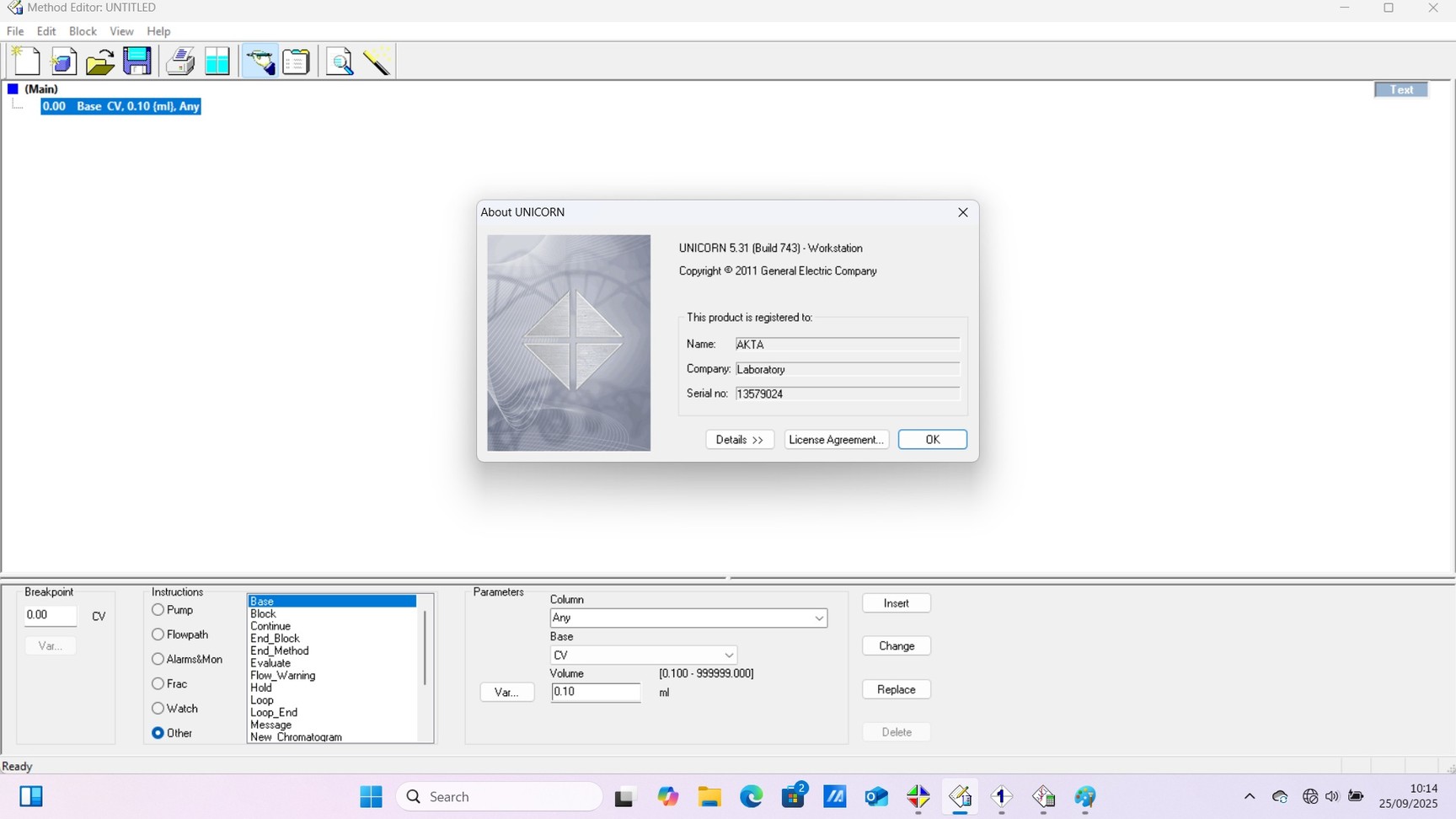Viewport: 1456px width, 819px height.
Task: Click the cyan split-panes toolbar icon
Action: click(x=217, y=62)
